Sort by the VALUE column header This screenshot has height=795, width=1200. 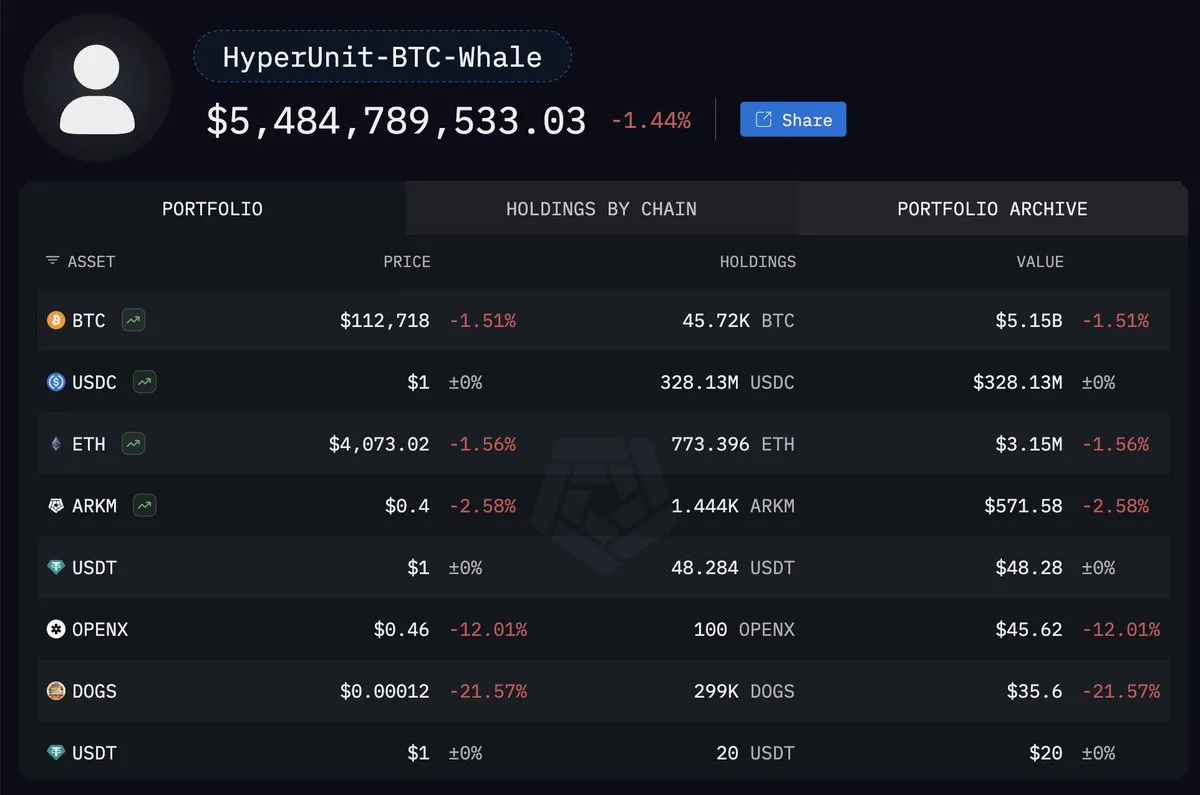point(1040,262)
